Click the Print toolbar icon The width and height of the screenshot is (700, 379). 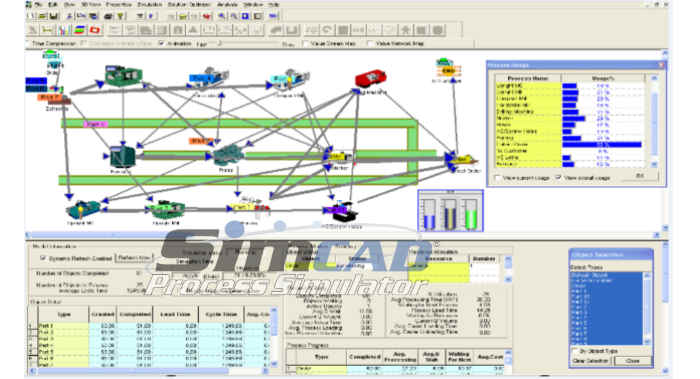coord(108,16)
